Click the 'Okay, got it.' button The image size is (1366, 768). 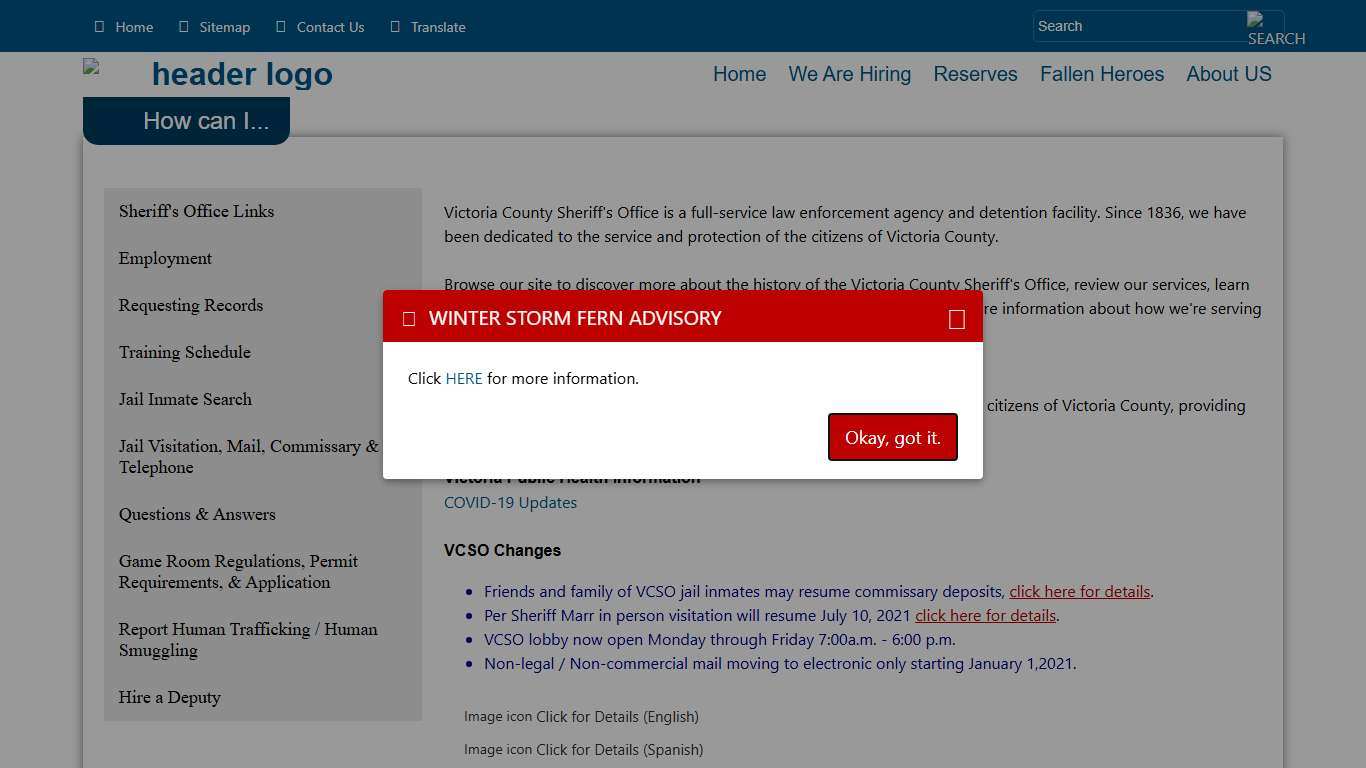(x=892, y=438)
